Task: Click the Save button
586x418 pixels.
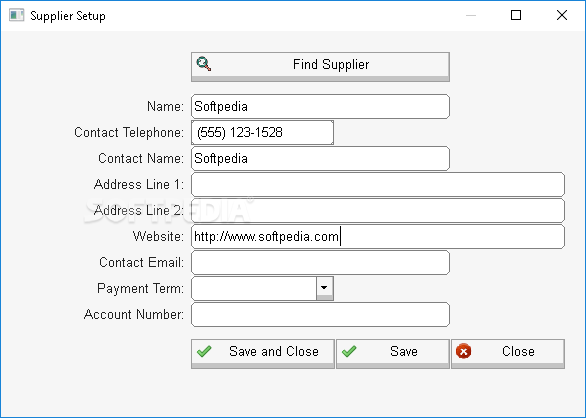Action: tap(393, 354)
